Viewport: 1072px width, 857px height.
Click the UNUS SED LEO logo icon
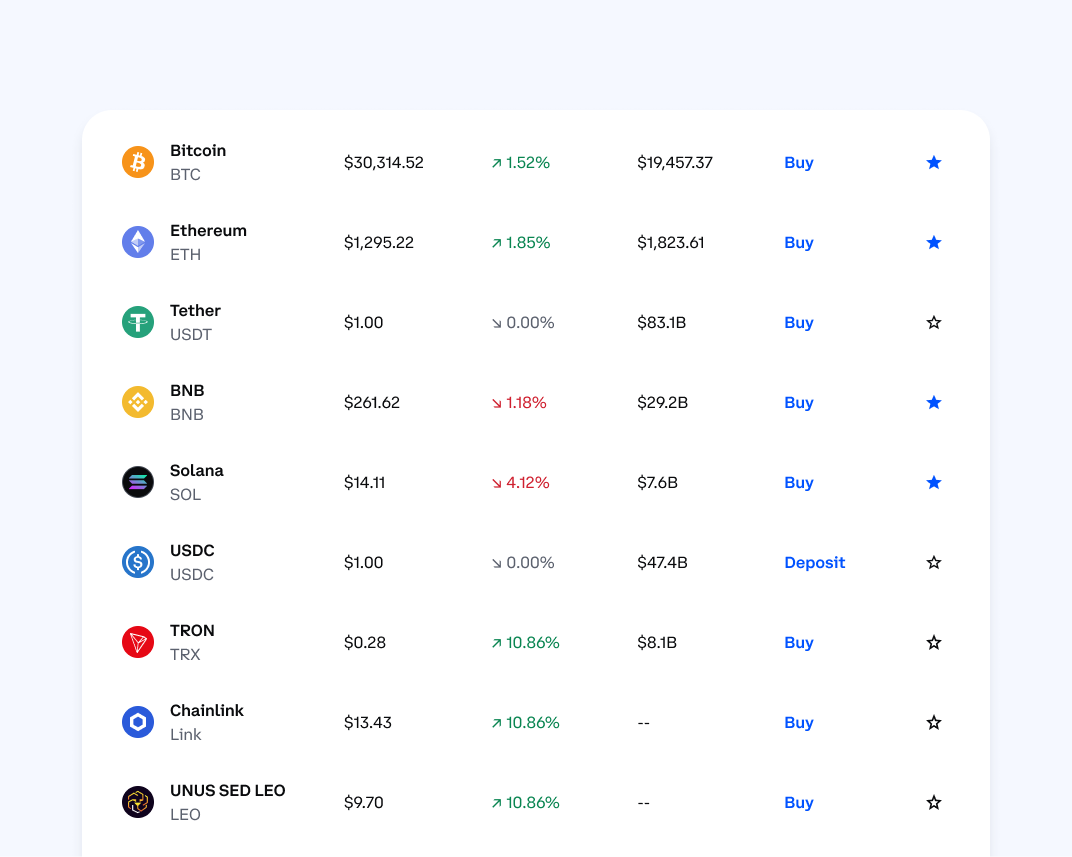click(x=138, y=802)
